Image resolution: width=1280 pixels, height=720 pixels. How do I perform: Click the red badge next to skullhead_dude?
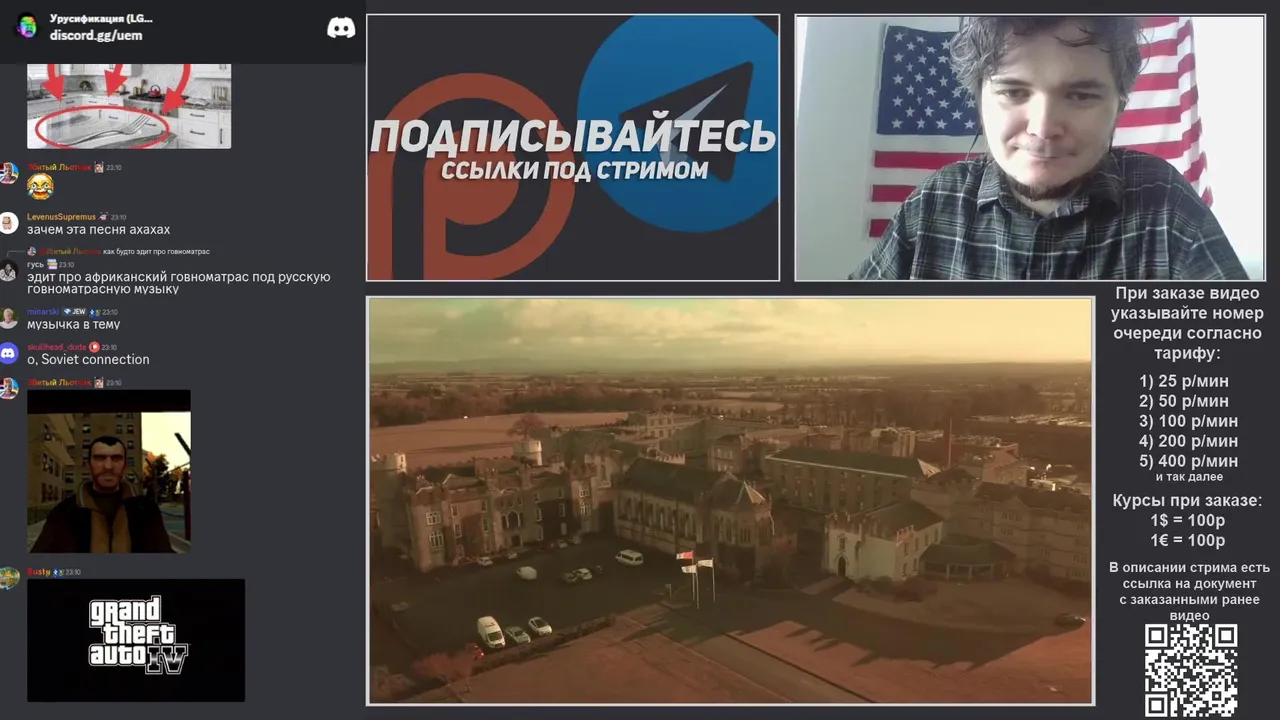(x=94, y=347)
